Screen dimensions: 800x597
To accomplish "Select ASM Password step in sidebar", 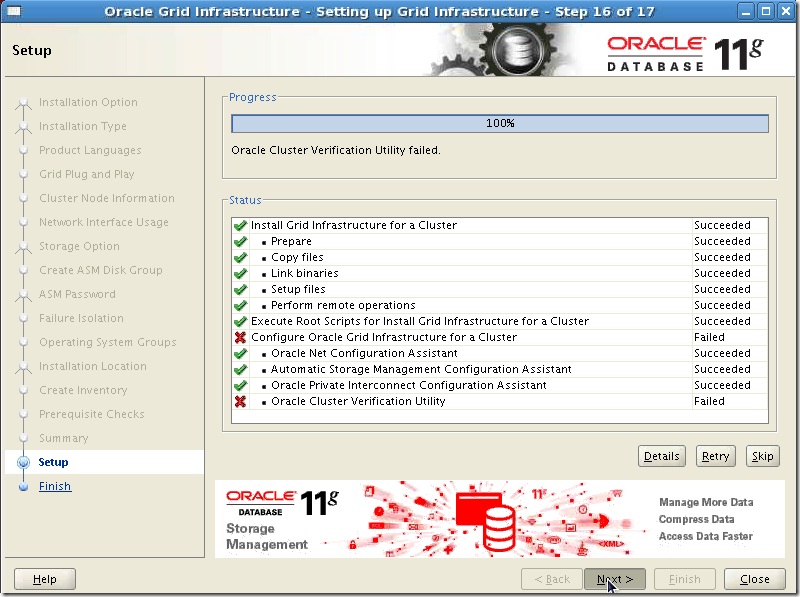I will pos(77,294).
